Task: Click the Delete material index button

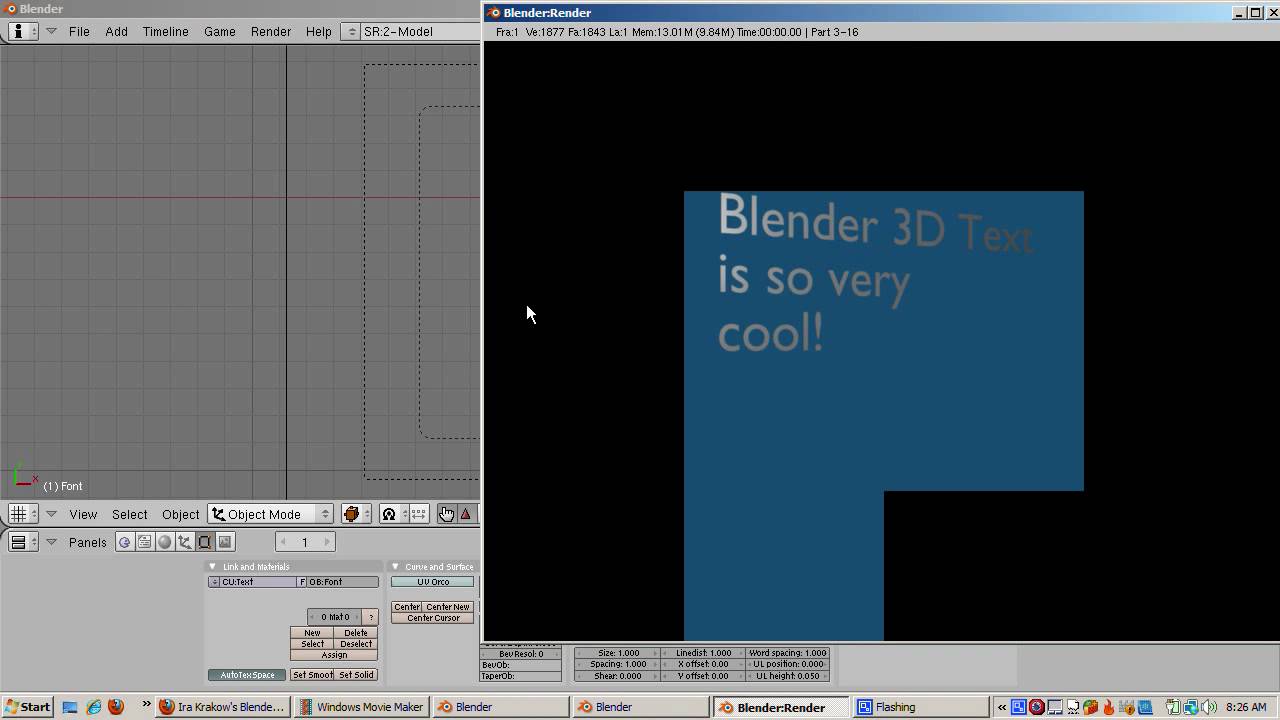Action: click(356, 633)
